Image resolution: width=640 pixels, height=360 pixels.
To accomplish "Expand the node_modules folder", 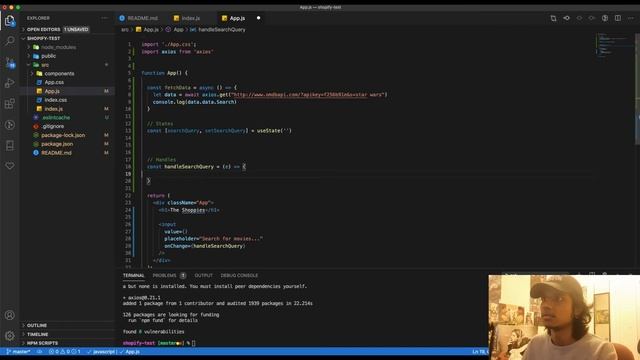I will tap(68, 47).
